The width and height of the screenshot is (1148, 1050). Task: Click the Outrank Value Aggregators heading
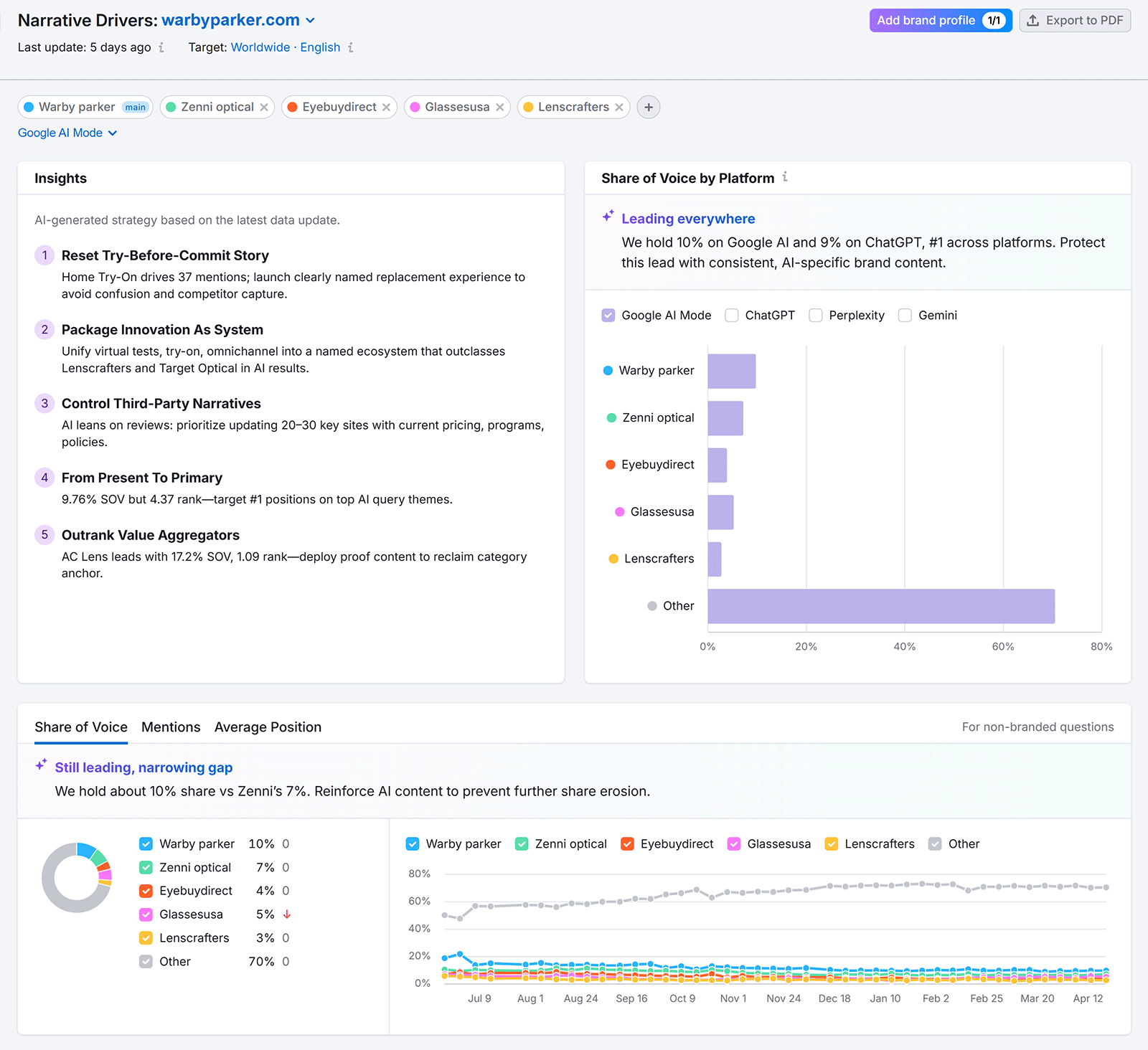tap(151, 535)
